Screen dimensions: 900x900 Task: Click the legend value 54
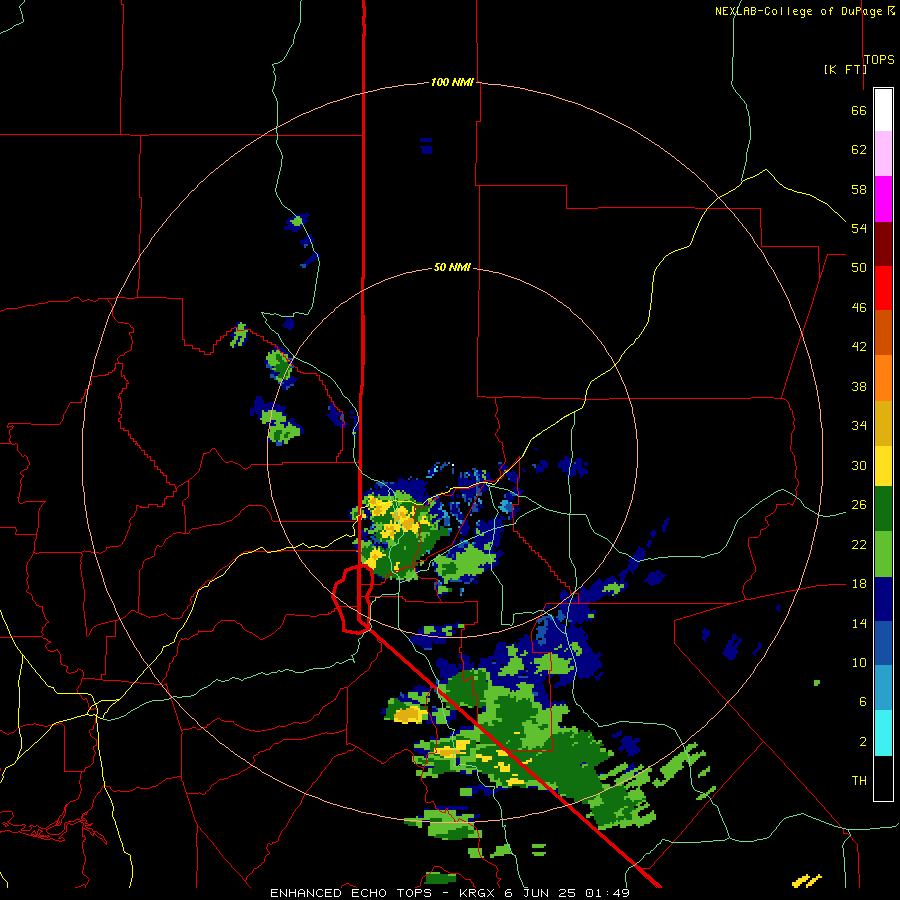(859, 229)
